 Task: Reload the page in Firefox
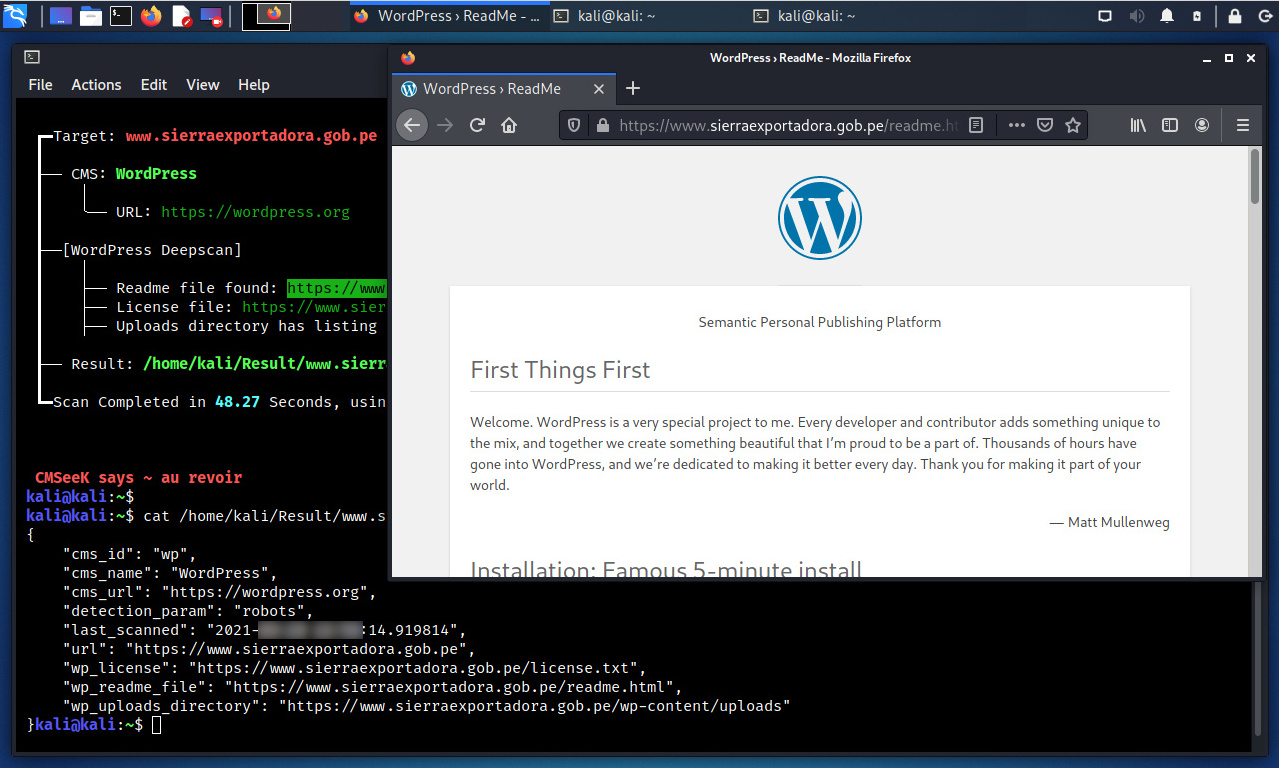coord(477,125)
